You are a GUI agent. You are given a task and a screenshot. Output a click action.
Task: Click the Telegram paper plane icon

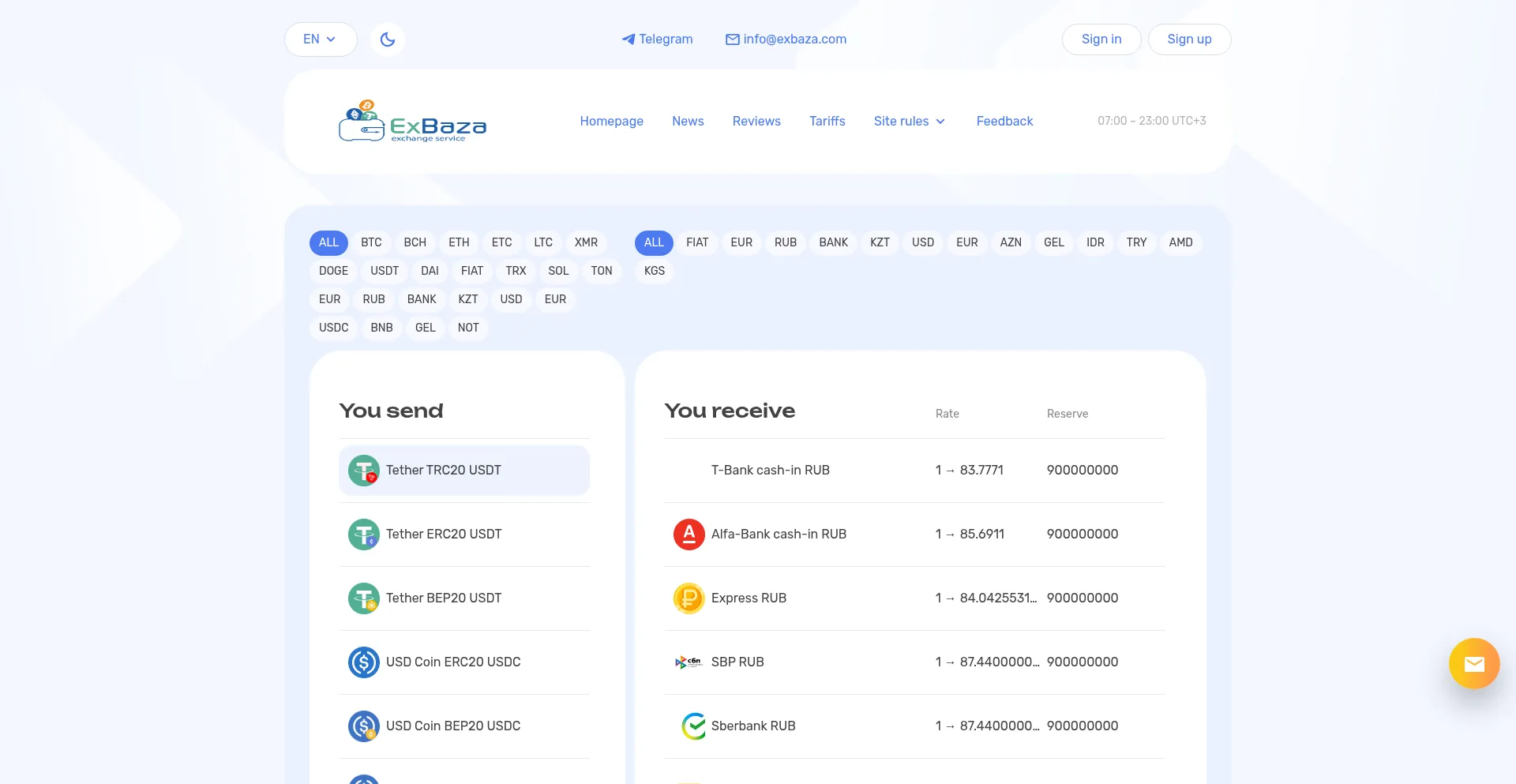point(629,39)
